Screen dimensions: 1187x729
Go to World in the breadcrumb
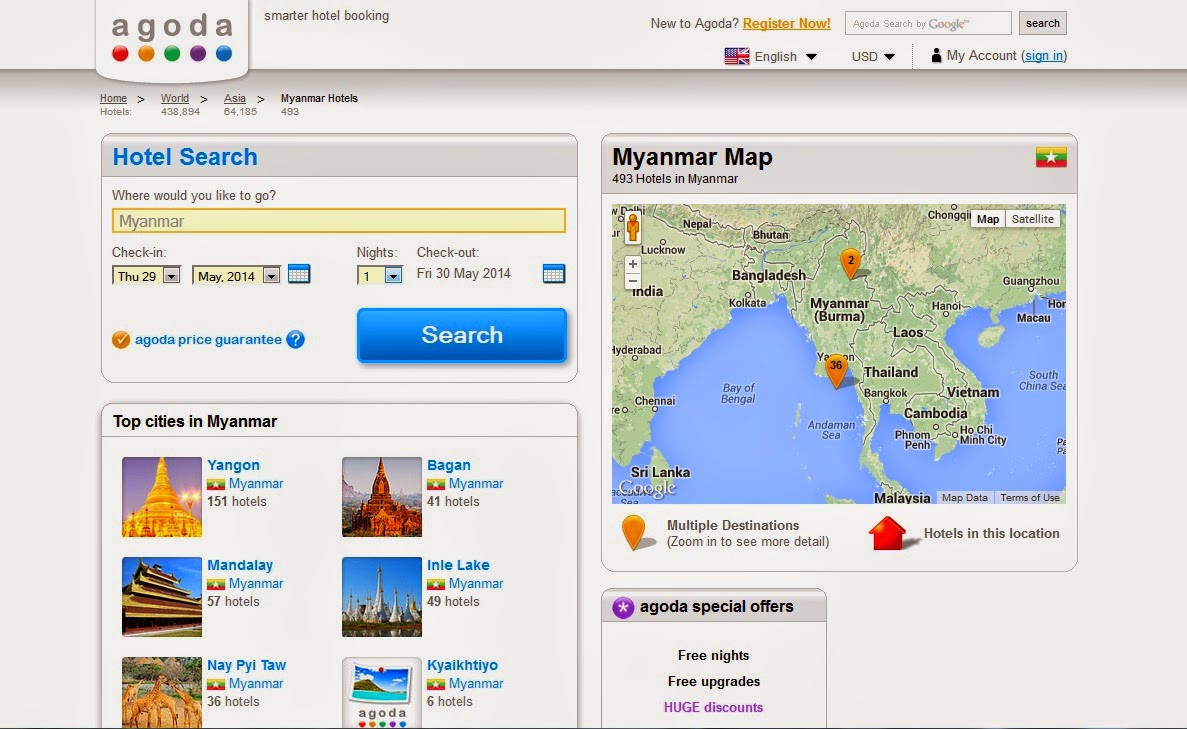[175, 98]
